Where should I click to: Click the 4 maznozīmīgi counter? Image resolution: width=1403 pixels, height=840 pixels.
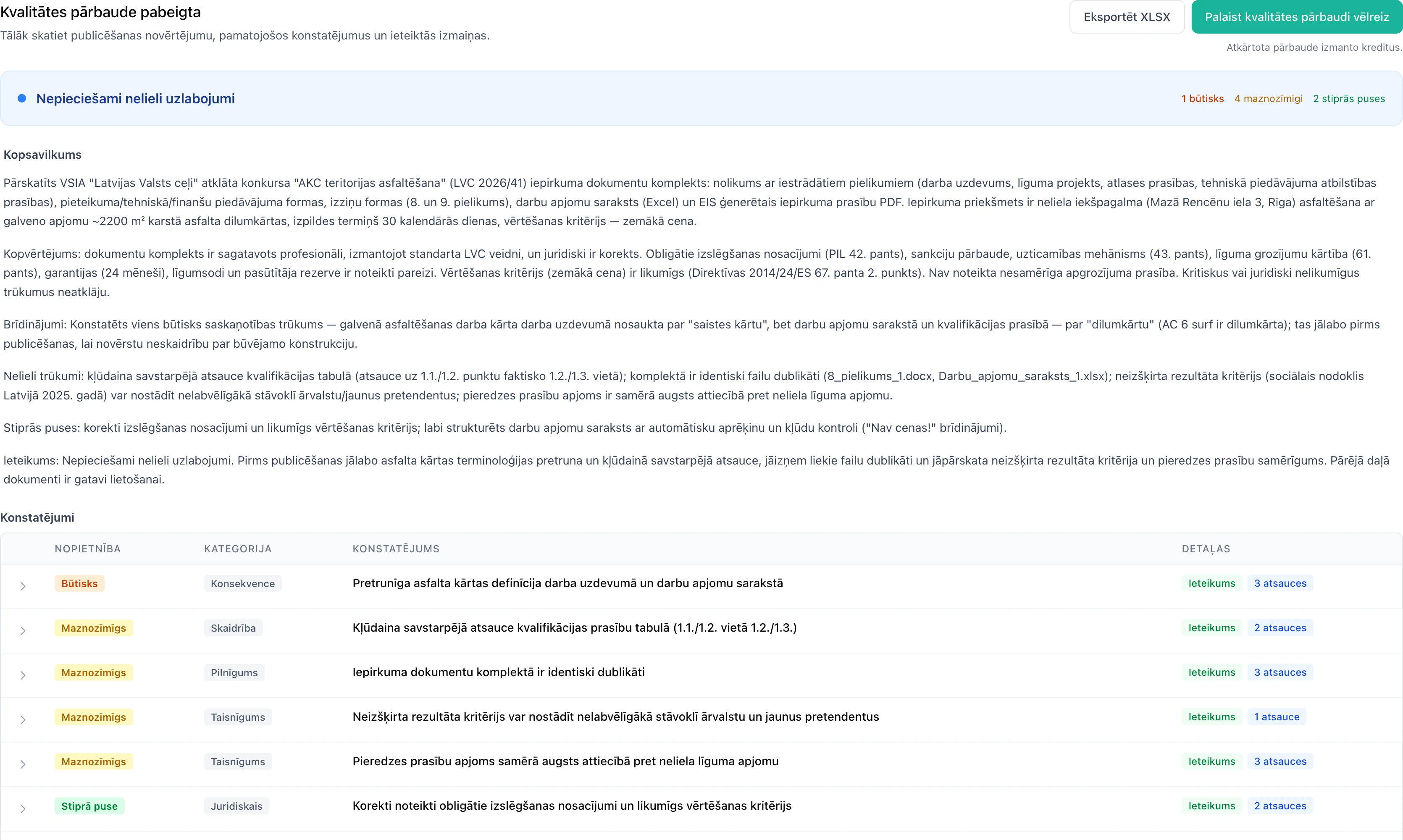pos(1268,99)
